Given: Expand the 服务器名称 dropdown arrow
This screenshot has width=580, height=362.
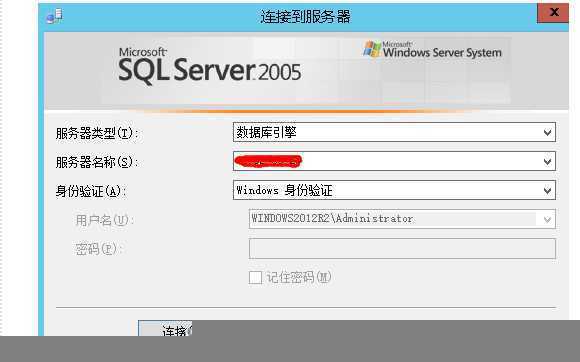Looking at the screenshot, I should coord(547,162).
